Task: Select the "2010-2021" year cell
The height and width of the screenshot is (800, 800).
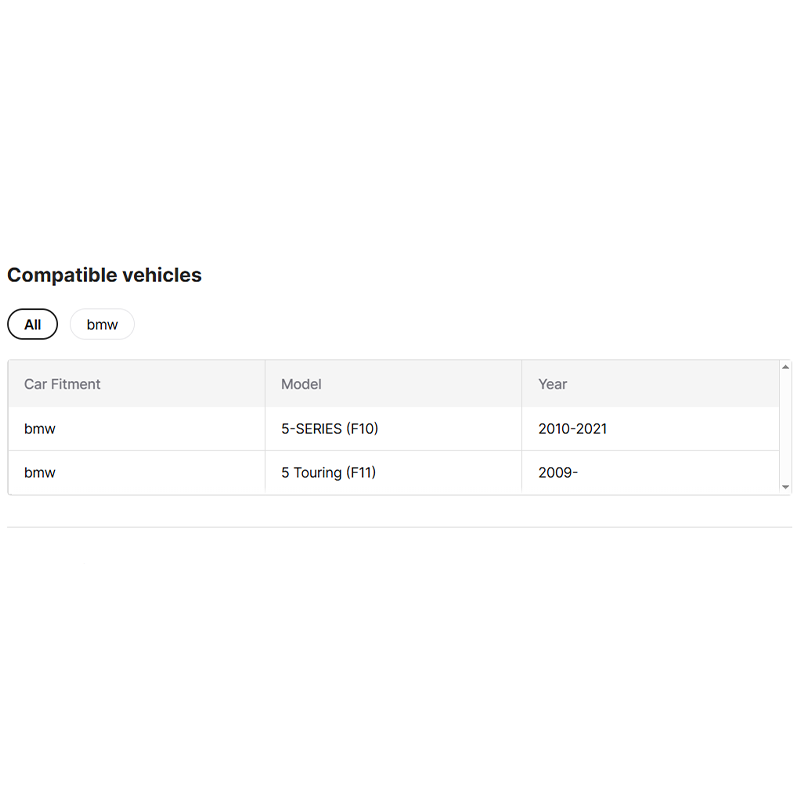Action: (x=572, y=429)
